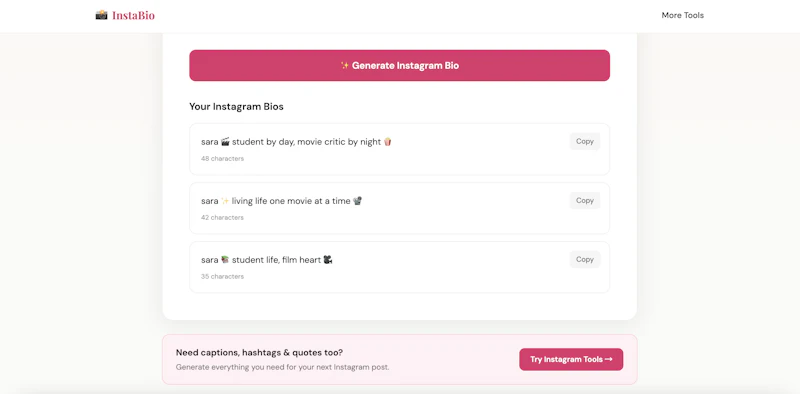
Task: Click the movie camera emoji in third bio
Action: [x=328, y=260]
